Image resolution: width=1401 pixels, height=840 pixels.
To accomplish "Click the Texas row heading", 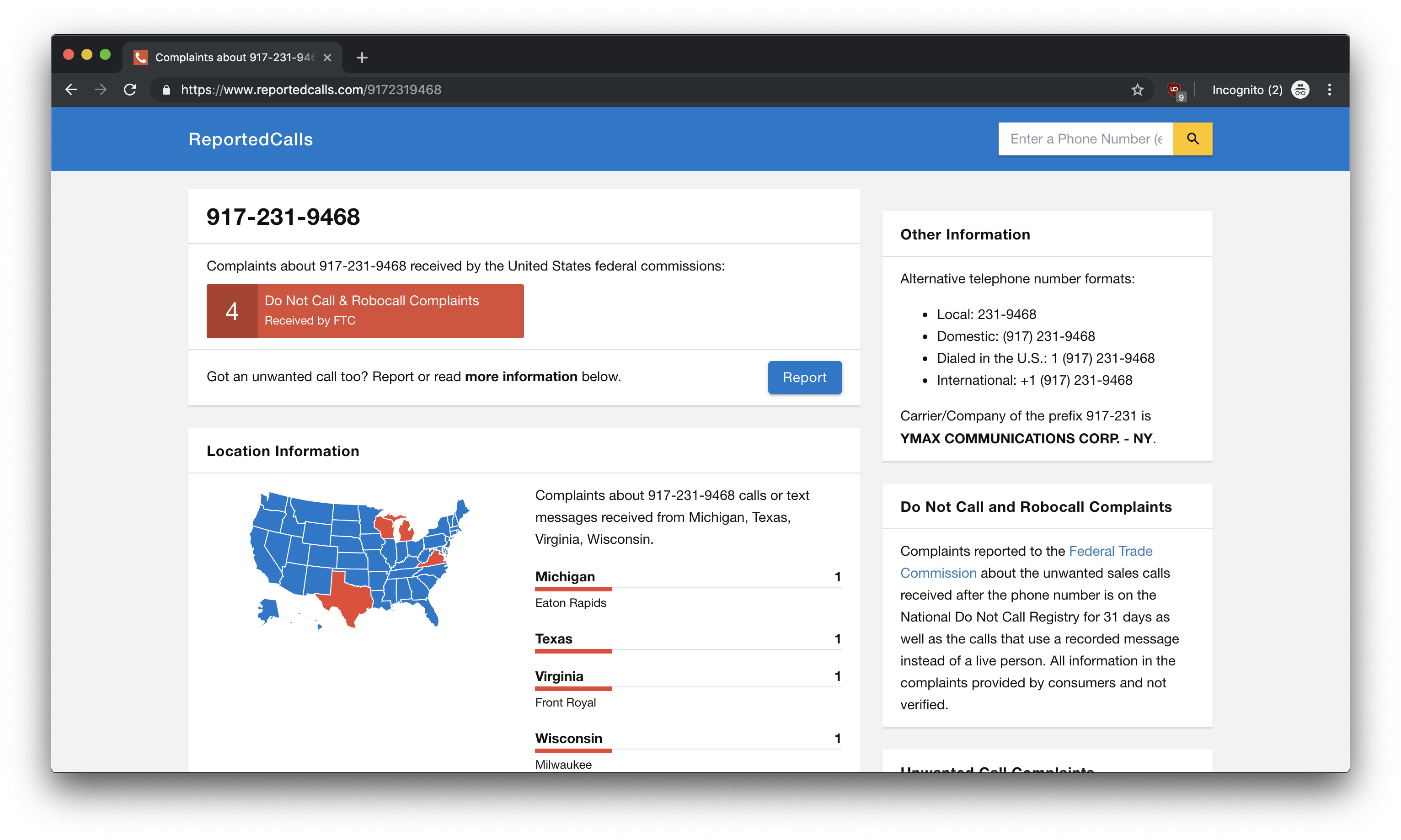I will pyautogui.click(x=553, y=638).
